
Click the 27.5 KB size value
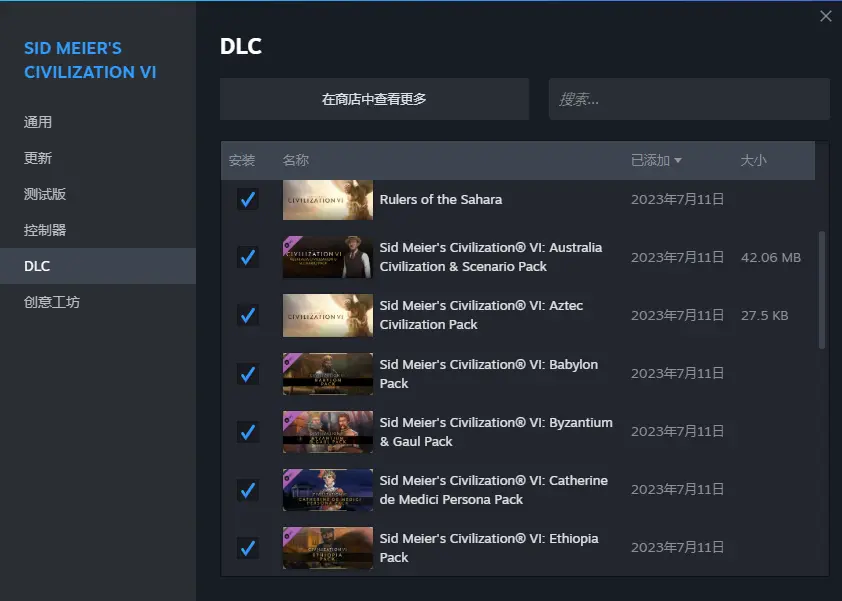pyautogui.click(x=765, y=315)
